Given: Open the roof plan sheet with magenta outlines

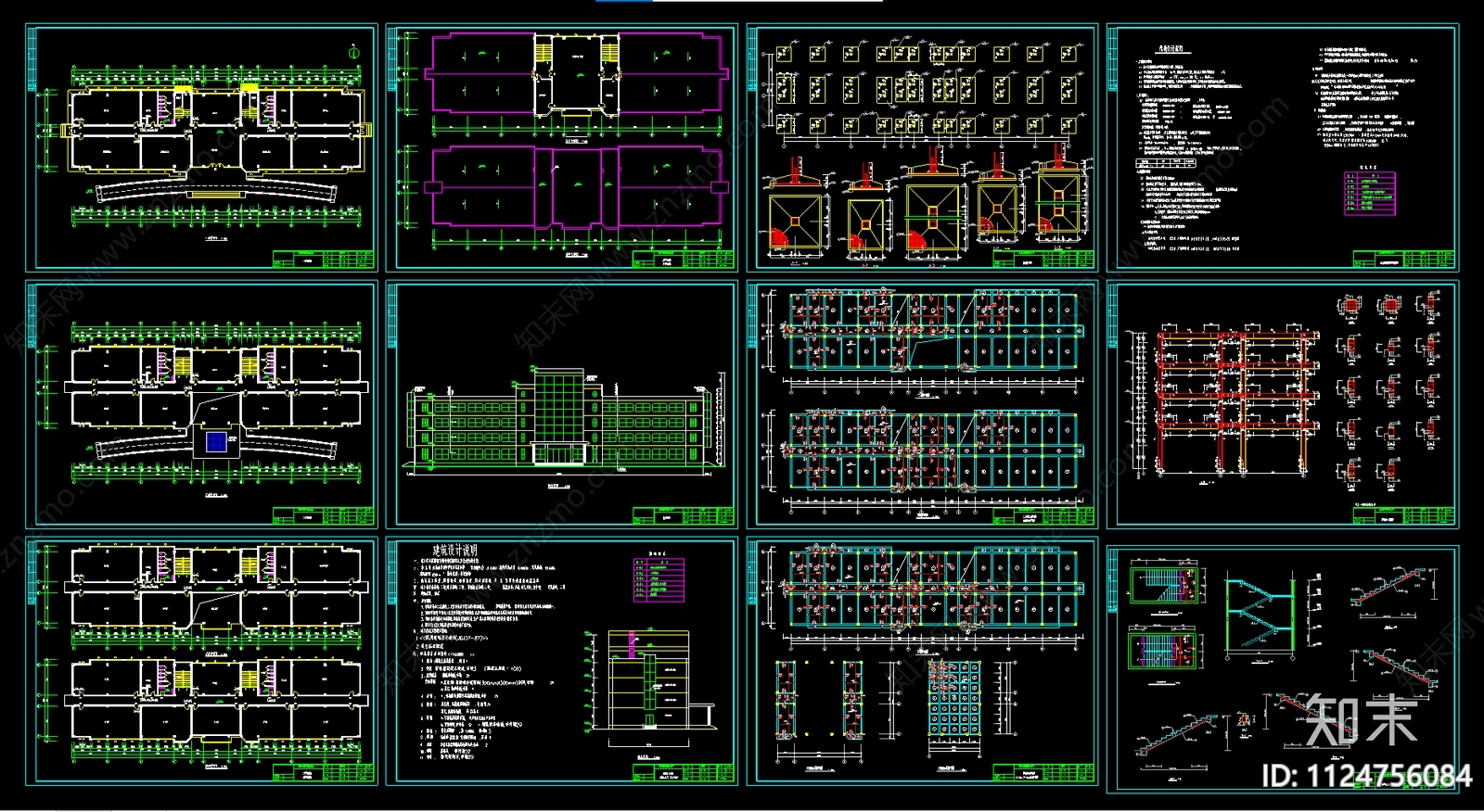Looking at the screenshot, I should click(561, 148).
